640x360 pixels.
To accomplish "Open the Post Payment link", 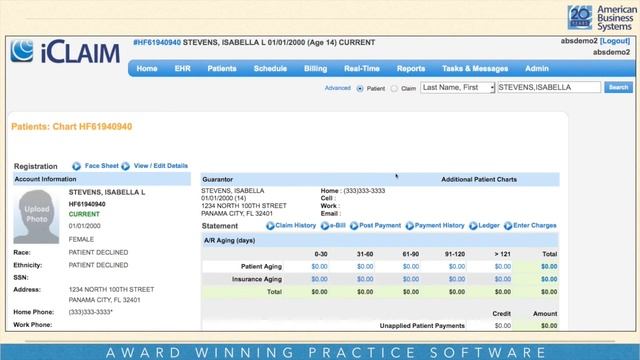I will click(x=380, y=225).
